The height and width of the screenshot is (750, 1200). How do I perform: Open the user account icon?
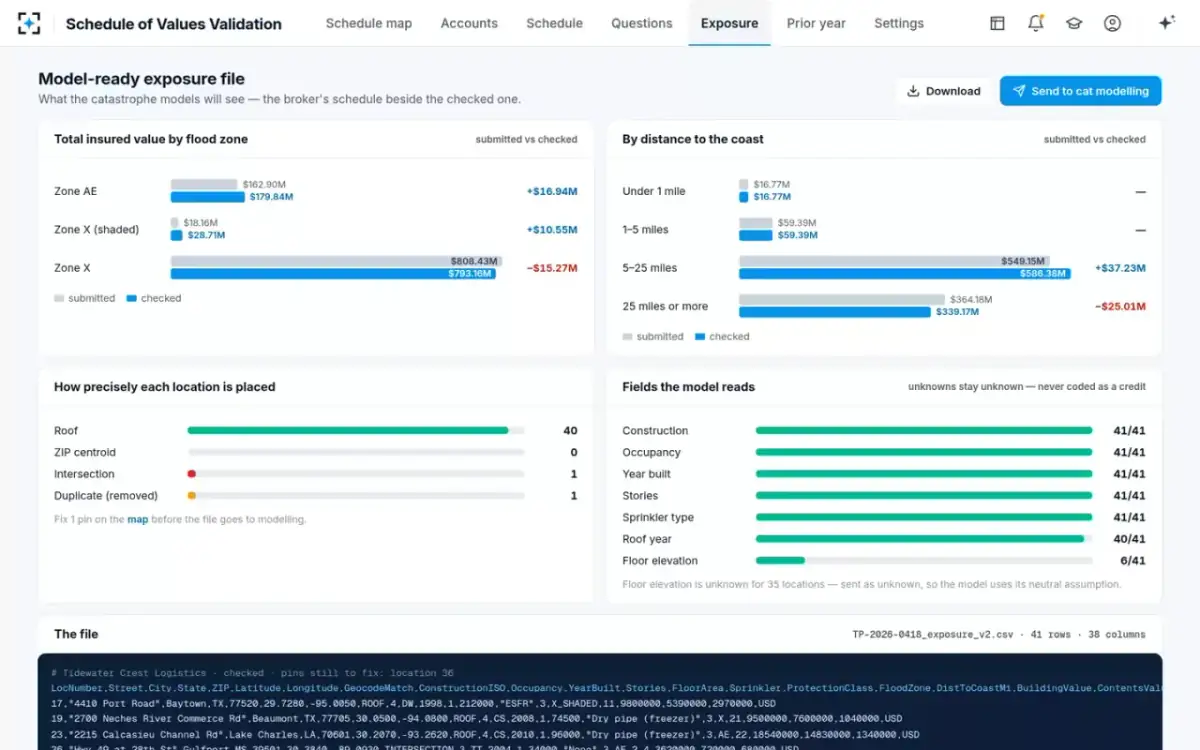click(x=1112, y=23)
